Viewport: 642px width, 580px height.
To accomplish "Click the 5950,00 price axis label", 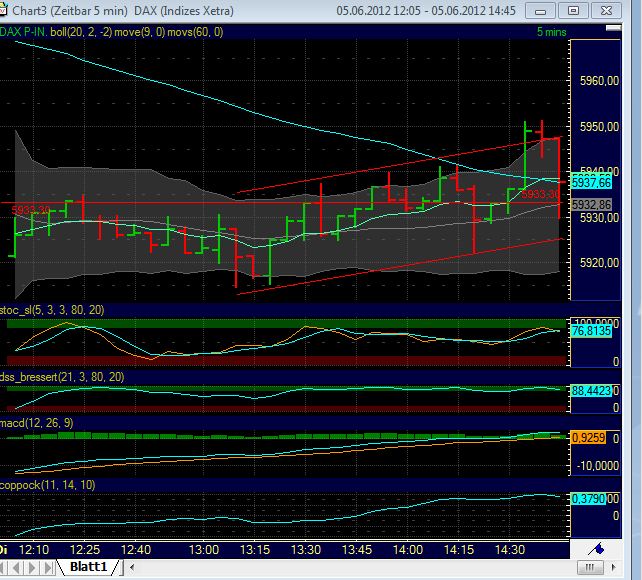I will click(599, 126).
